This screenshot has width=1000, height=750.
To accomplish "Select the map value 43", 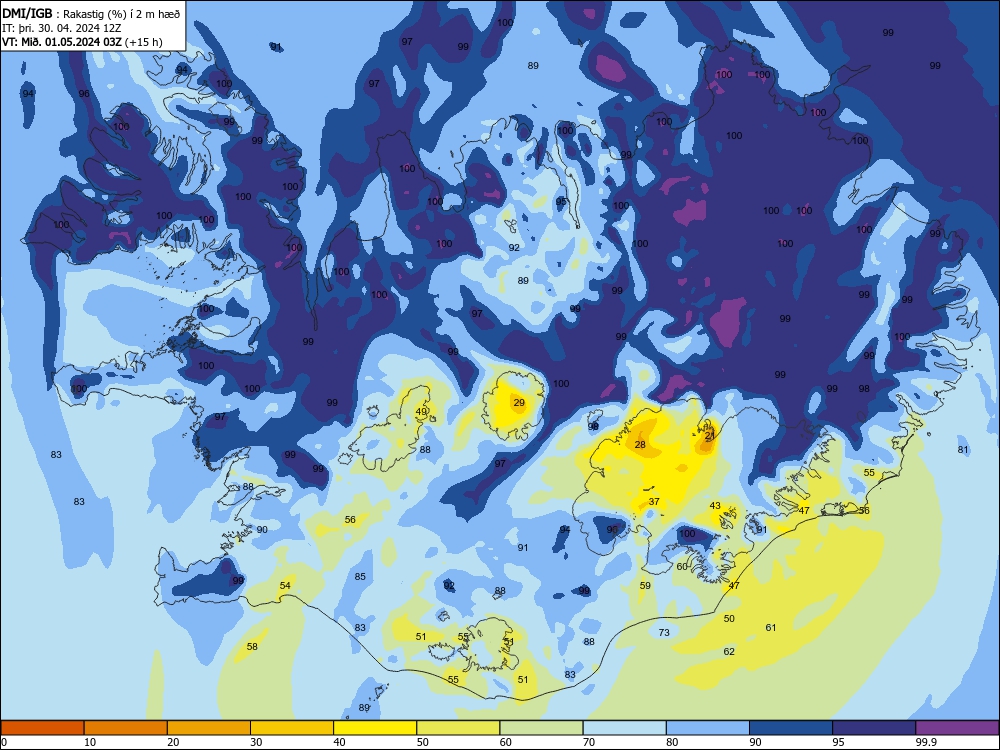I will click(716, 506).
